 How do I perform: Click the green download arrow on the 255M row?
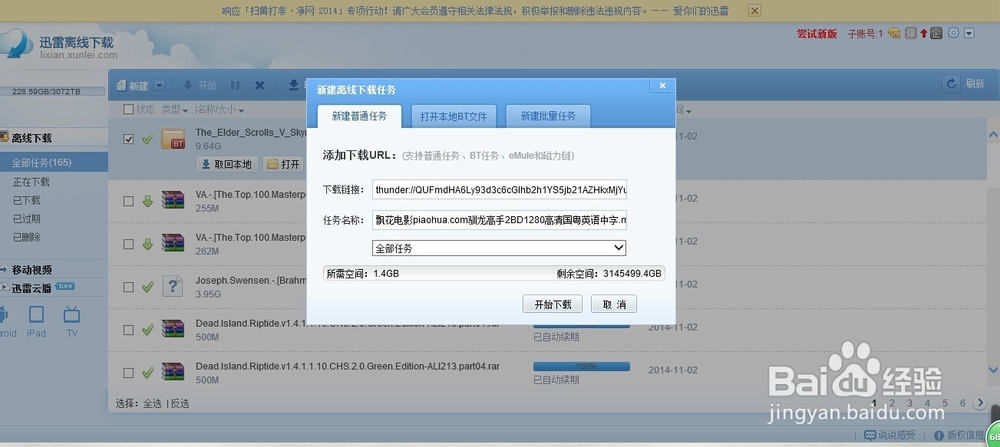(x=148, y=202)
